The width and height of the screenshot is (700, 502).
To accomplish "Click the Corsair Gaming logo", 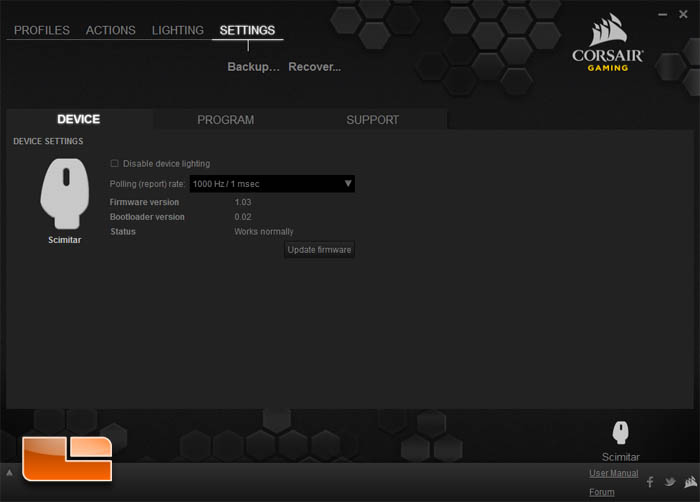I will pos(608,42).
